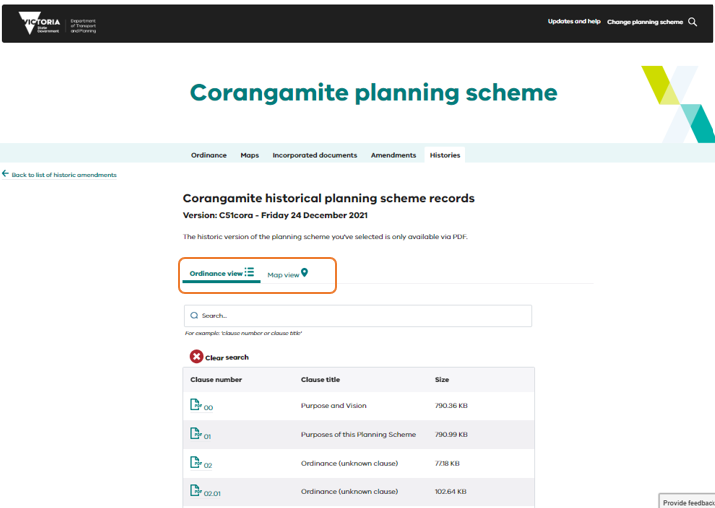Image resolution: width=715 pixels, height=508 pixels.
Task: Open the PDF icon for clause 02.01
Action: [x=196, y=490]
